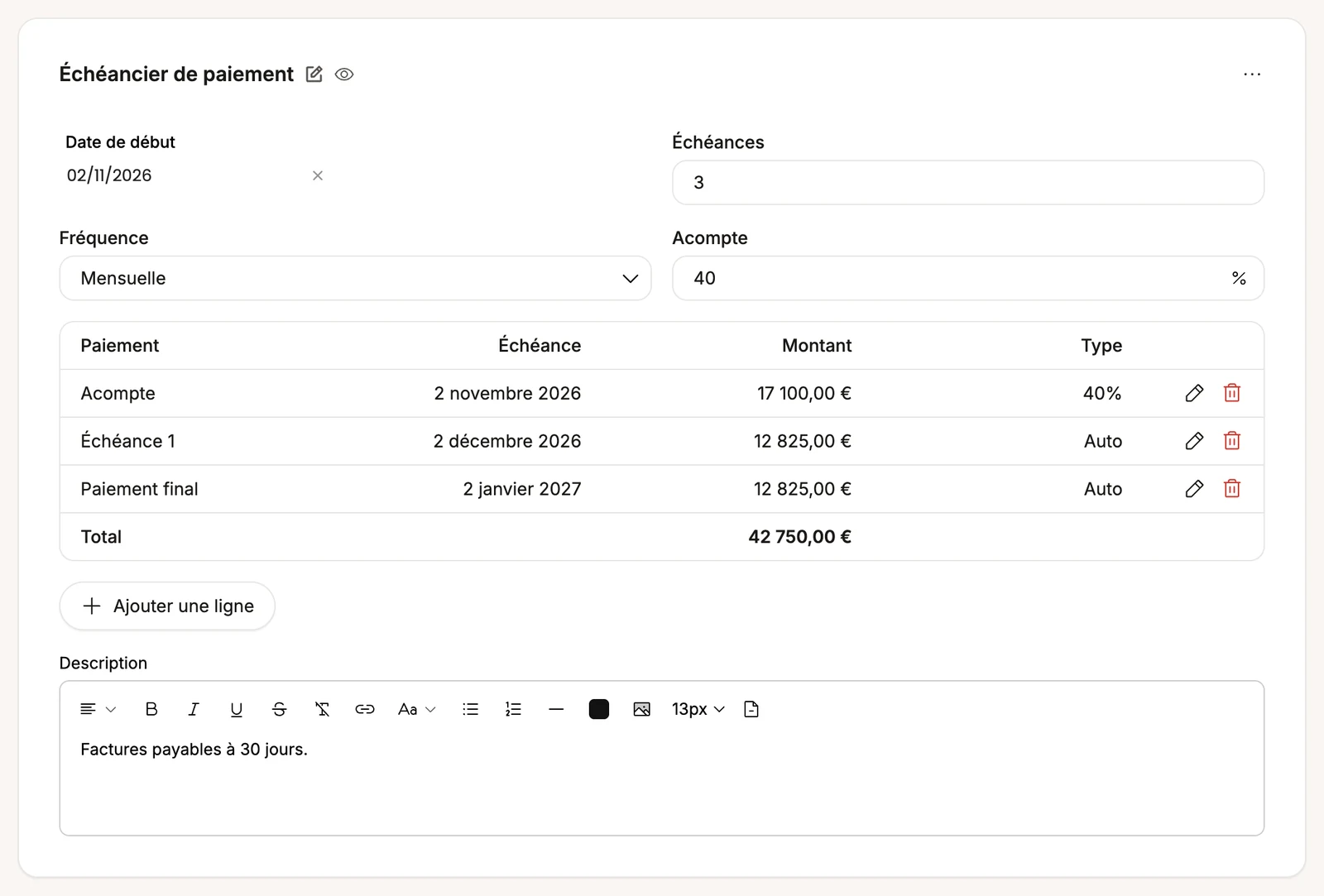
Task: Clear the Date de début value
Action: coord(318,175)
